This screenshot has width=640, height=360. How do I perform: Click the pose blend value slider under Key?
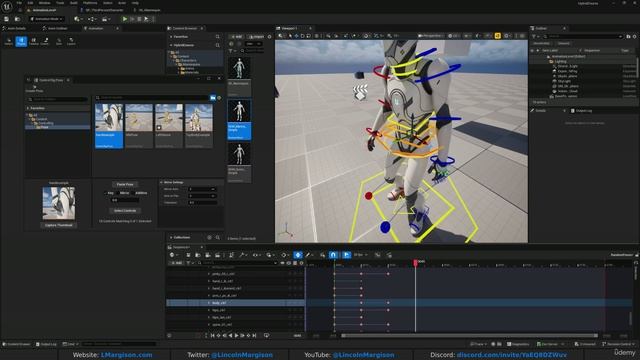point(125,200)
